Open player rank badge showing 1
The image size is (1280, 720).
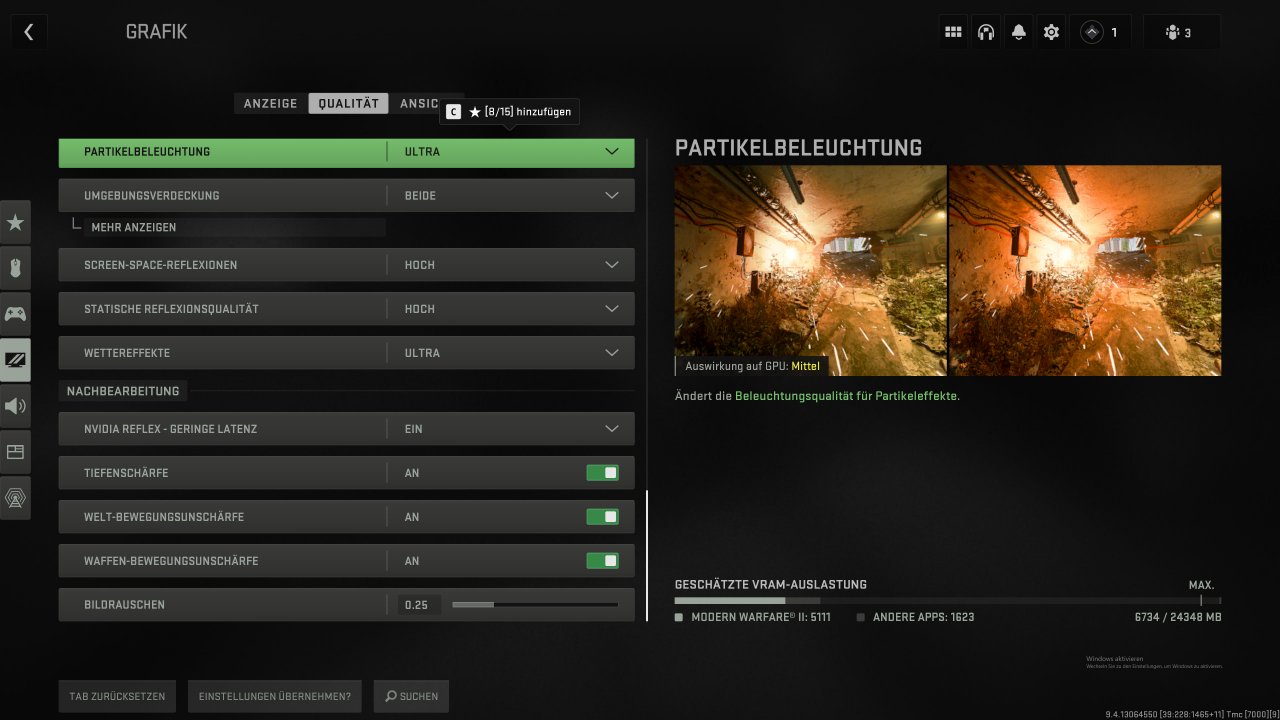pyautogui.click(x=1101, y=32)
